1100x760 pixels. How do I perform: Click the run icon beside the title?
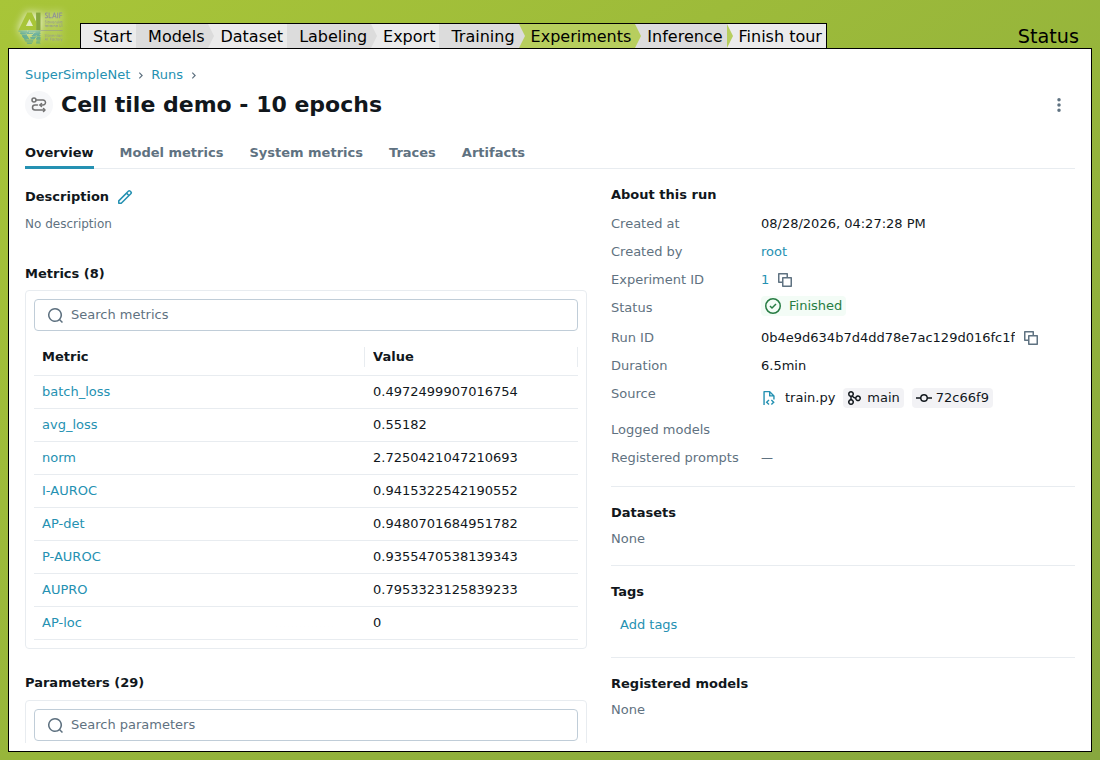click(39, 105)
